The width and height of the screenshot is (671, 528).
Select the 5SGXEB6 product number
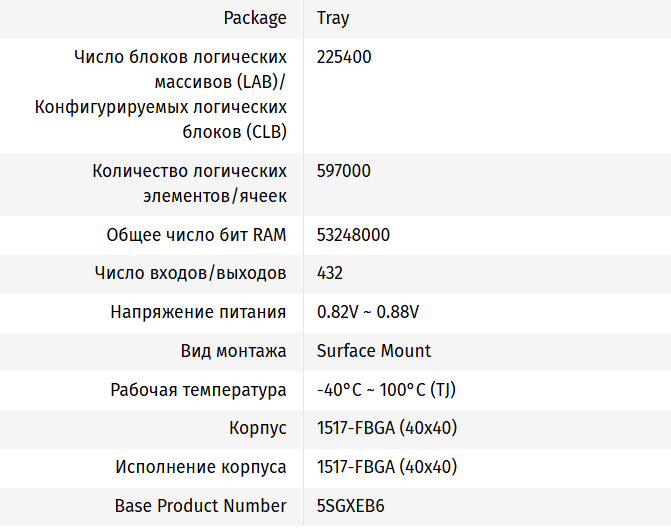click(350, 506)
